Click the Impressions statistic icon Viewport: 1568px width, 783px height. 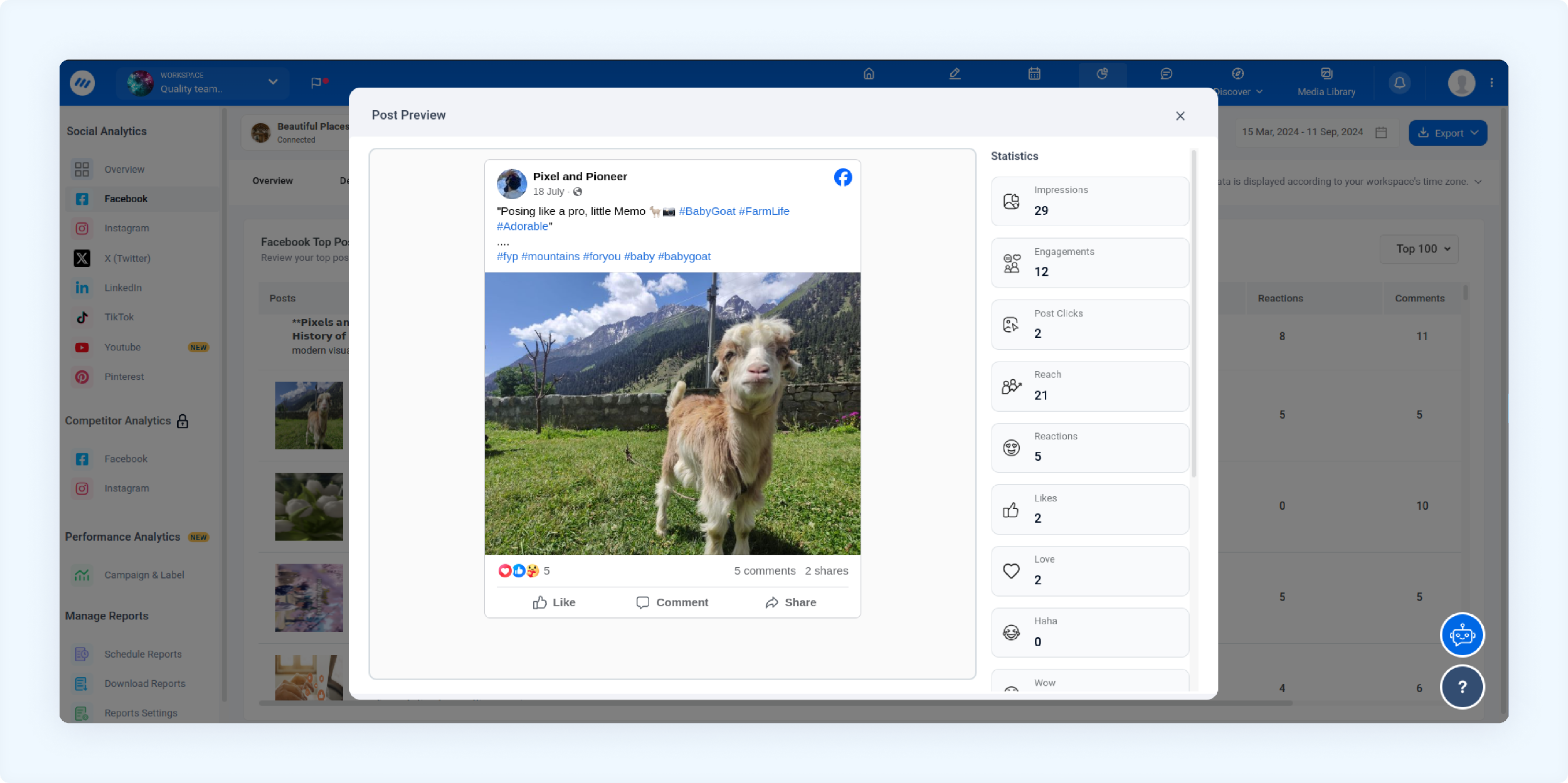[1011, 202]
